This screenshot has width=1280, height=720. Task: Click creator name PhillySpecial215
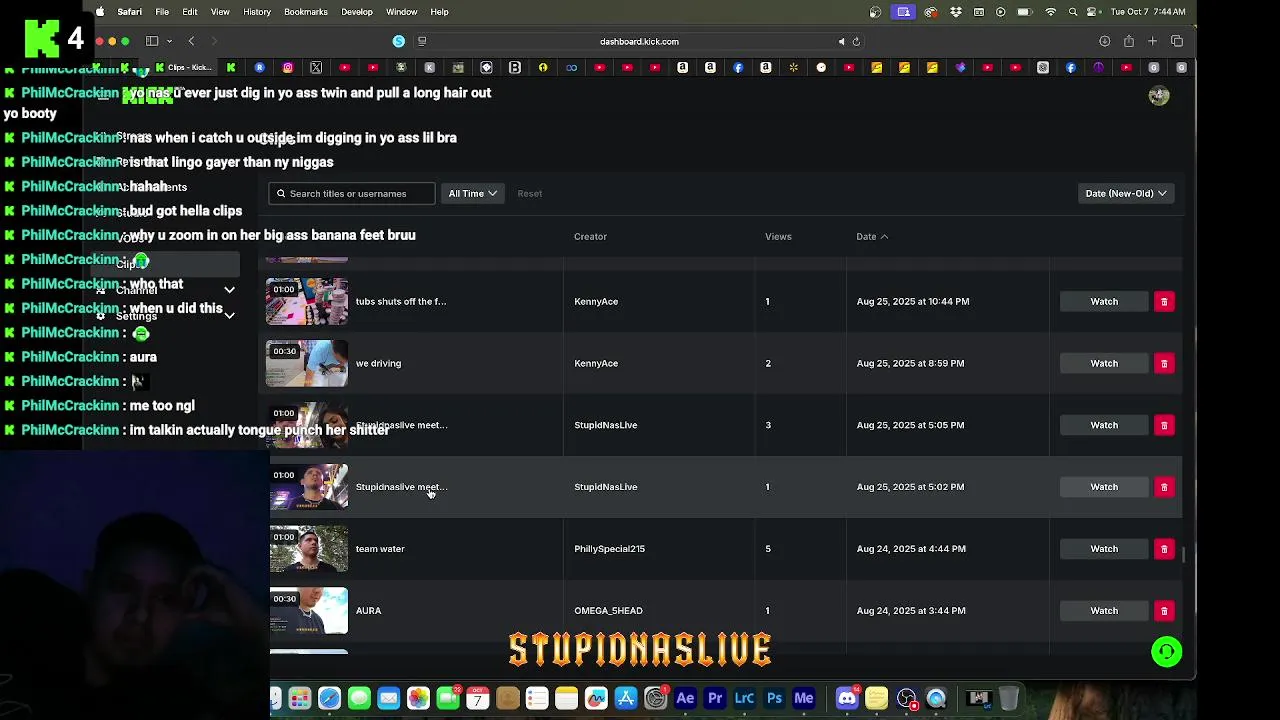click(x=609, y=549)
